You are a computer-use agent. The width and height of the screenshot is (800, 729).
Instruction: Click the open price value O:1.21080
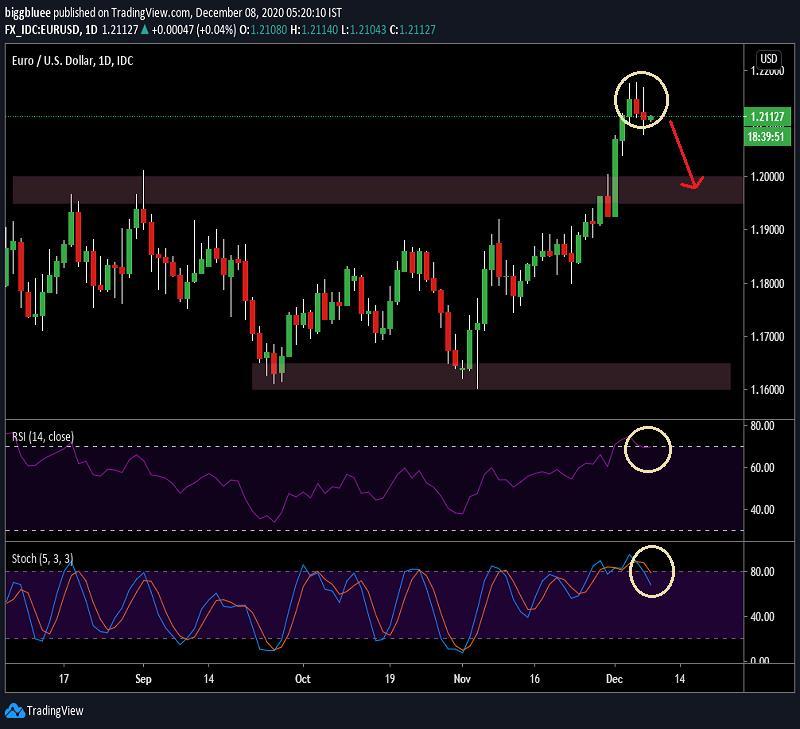263,30
